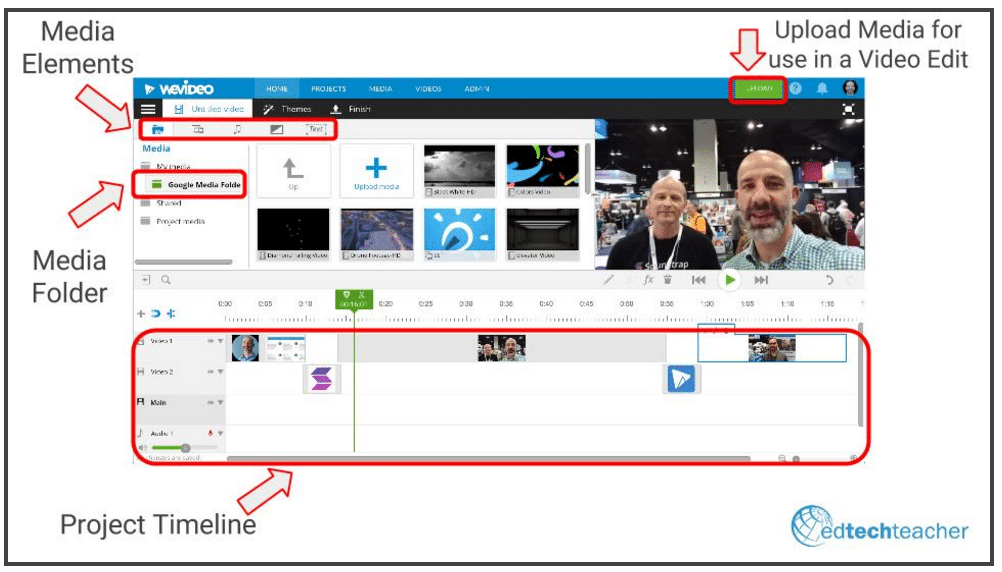Viewport: 1002px width, 572px height.
Task: Skip to the next clip
Action: click(x=760, y=280)
